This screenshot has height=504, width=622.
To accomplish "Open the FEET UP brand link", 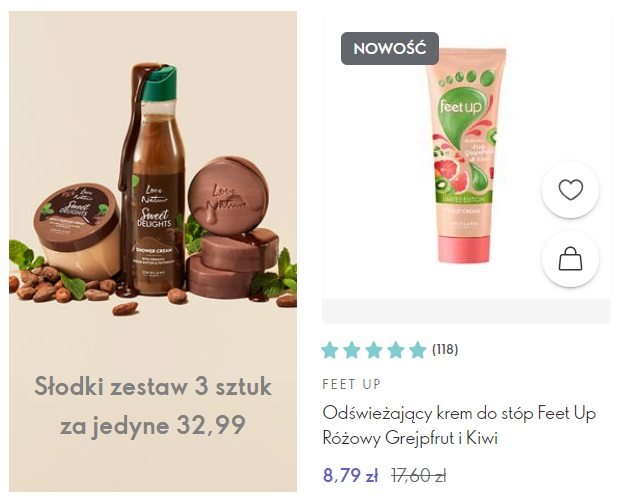I will click(352, 384).
